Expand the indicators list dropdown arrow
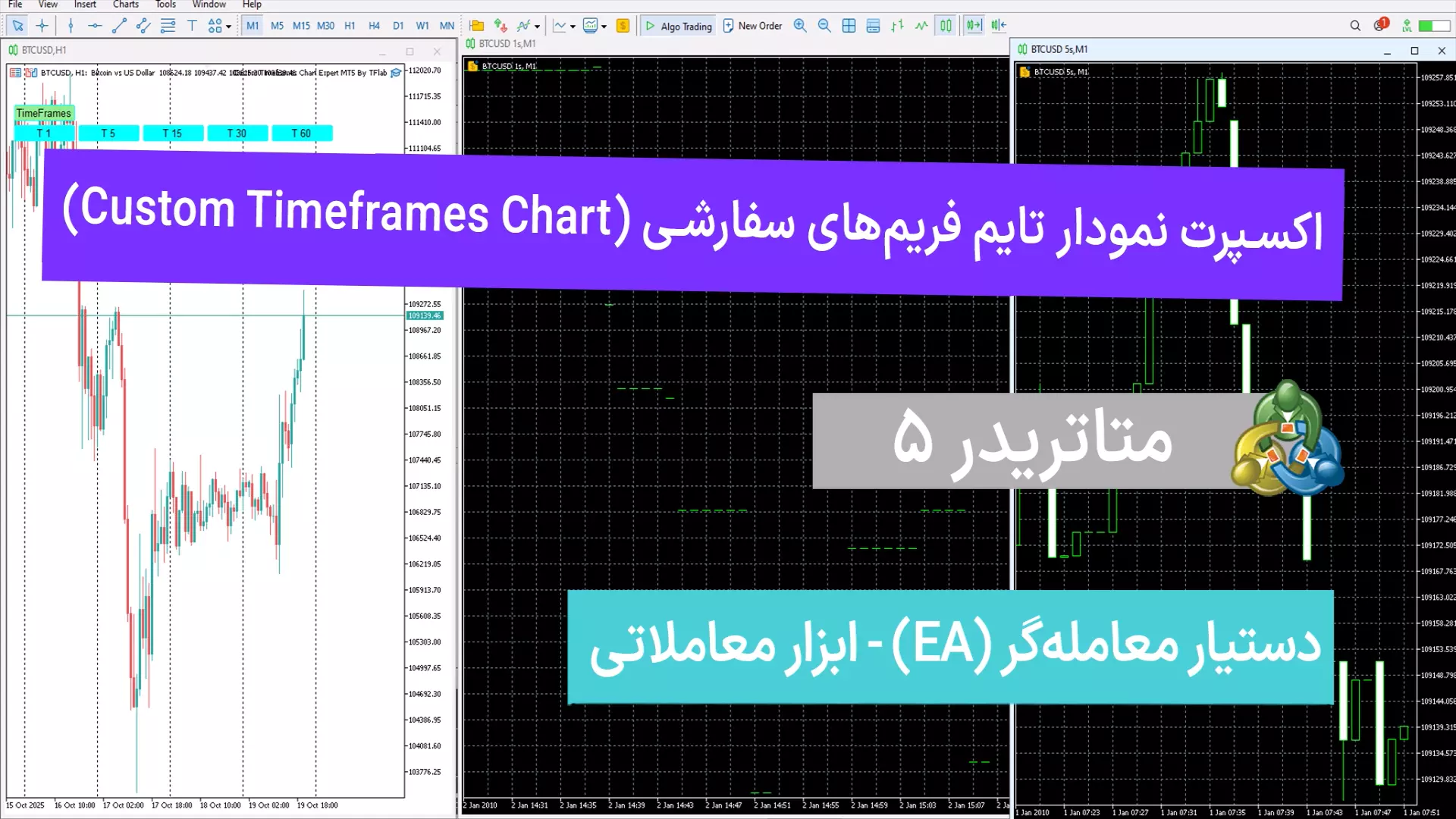 coord(537,27)
